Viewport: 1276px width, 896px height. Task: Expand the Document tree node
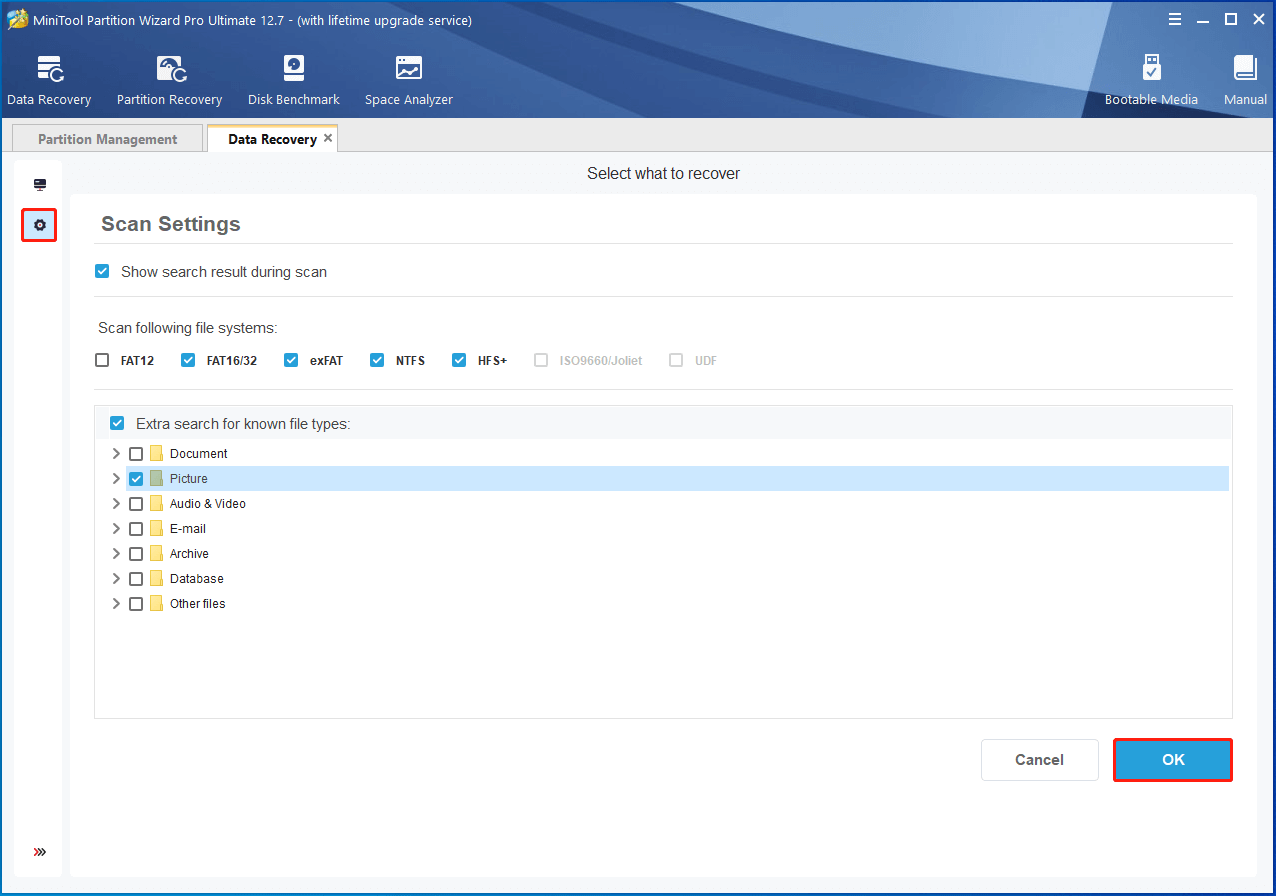[x=116, y=453]
